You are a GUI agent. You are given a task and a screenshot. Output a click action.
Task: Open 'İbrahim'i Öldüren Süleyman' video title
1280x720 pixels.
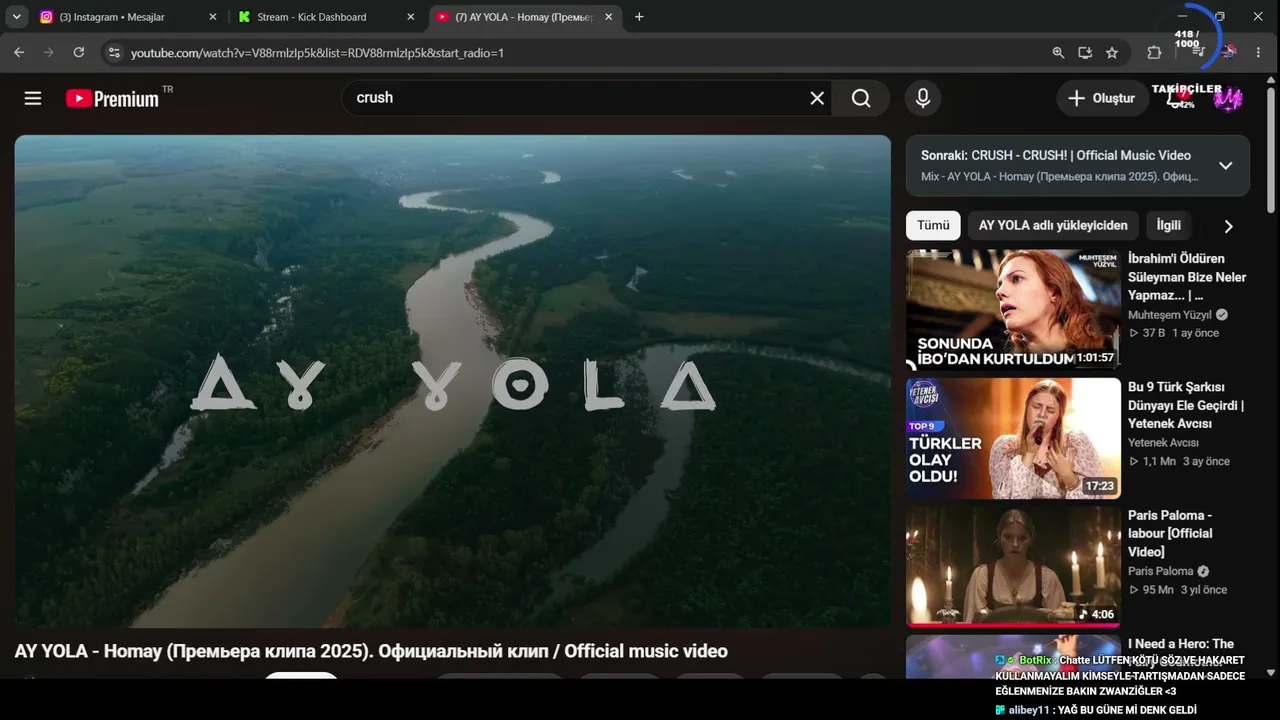point(1187,277)
